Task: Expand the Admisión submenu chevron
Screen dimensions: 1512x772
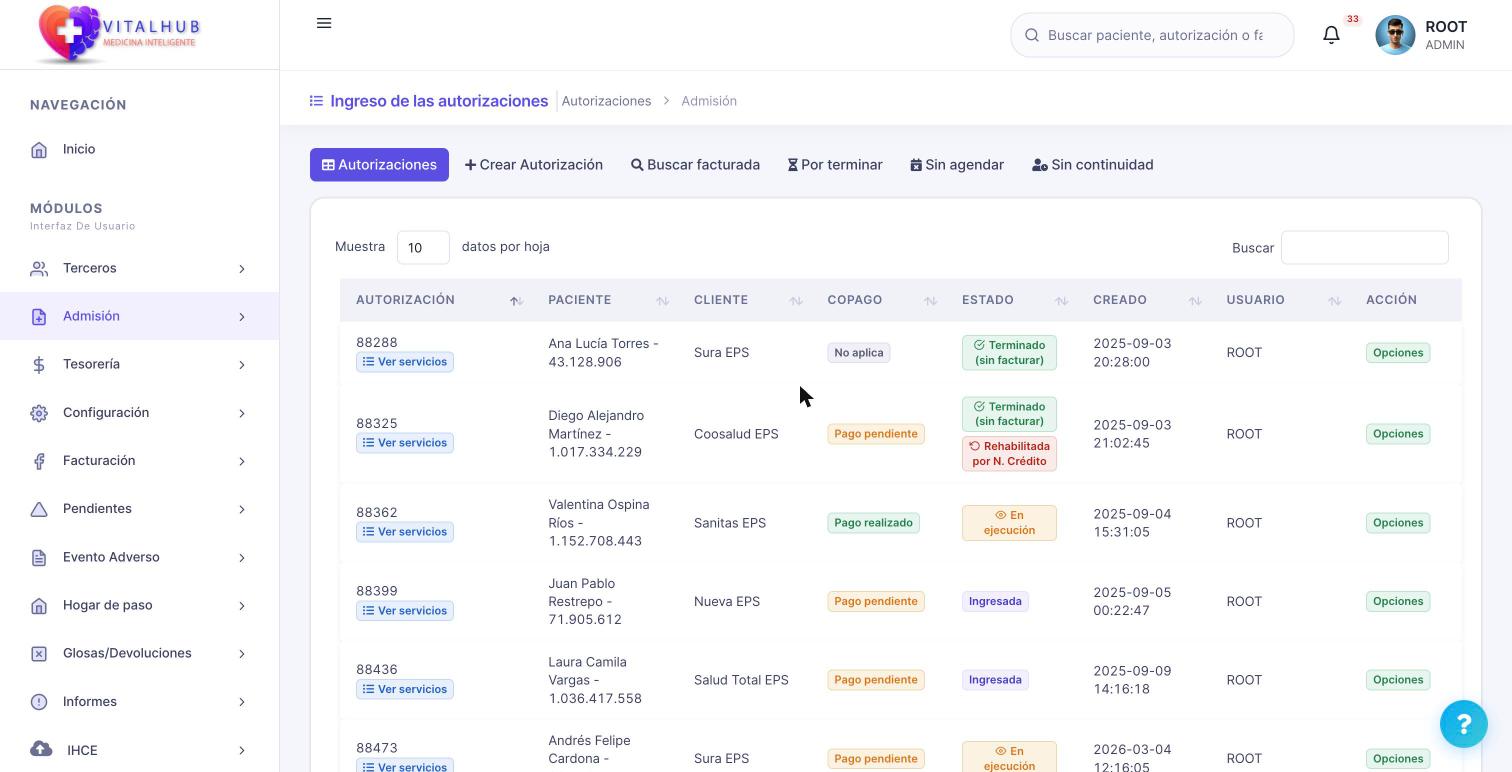Action: click(242, 317)
